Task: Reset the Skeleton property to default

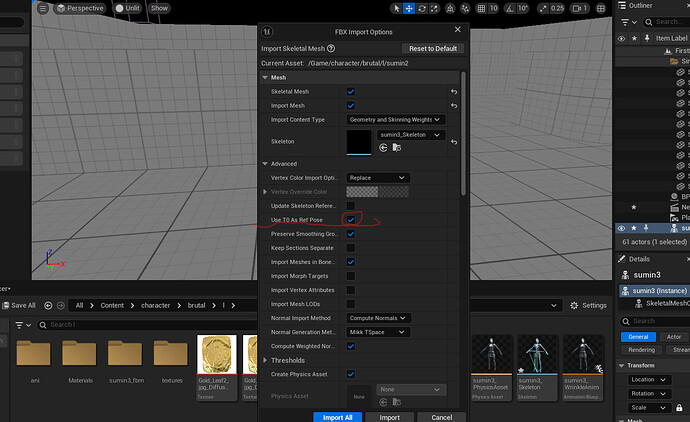Action: point(454,142)
